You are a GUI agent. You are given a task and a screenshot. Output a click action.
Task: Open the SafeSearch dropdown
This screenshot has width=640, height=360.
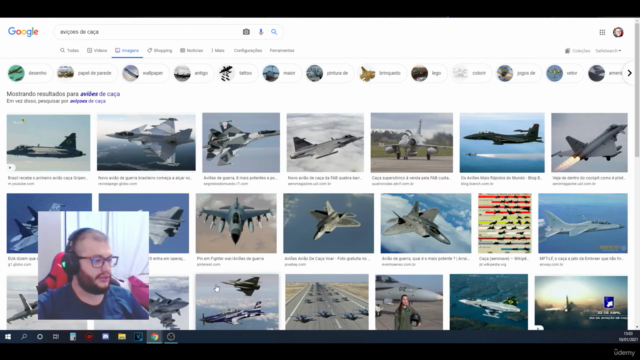(x=608, y=51)
